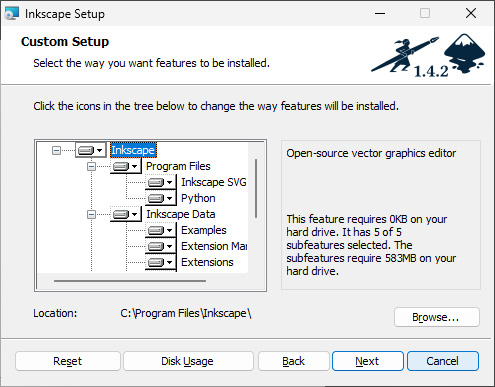
Task: Select the Examples tree item
Action: pyautogui.click(x=204, y=230)
